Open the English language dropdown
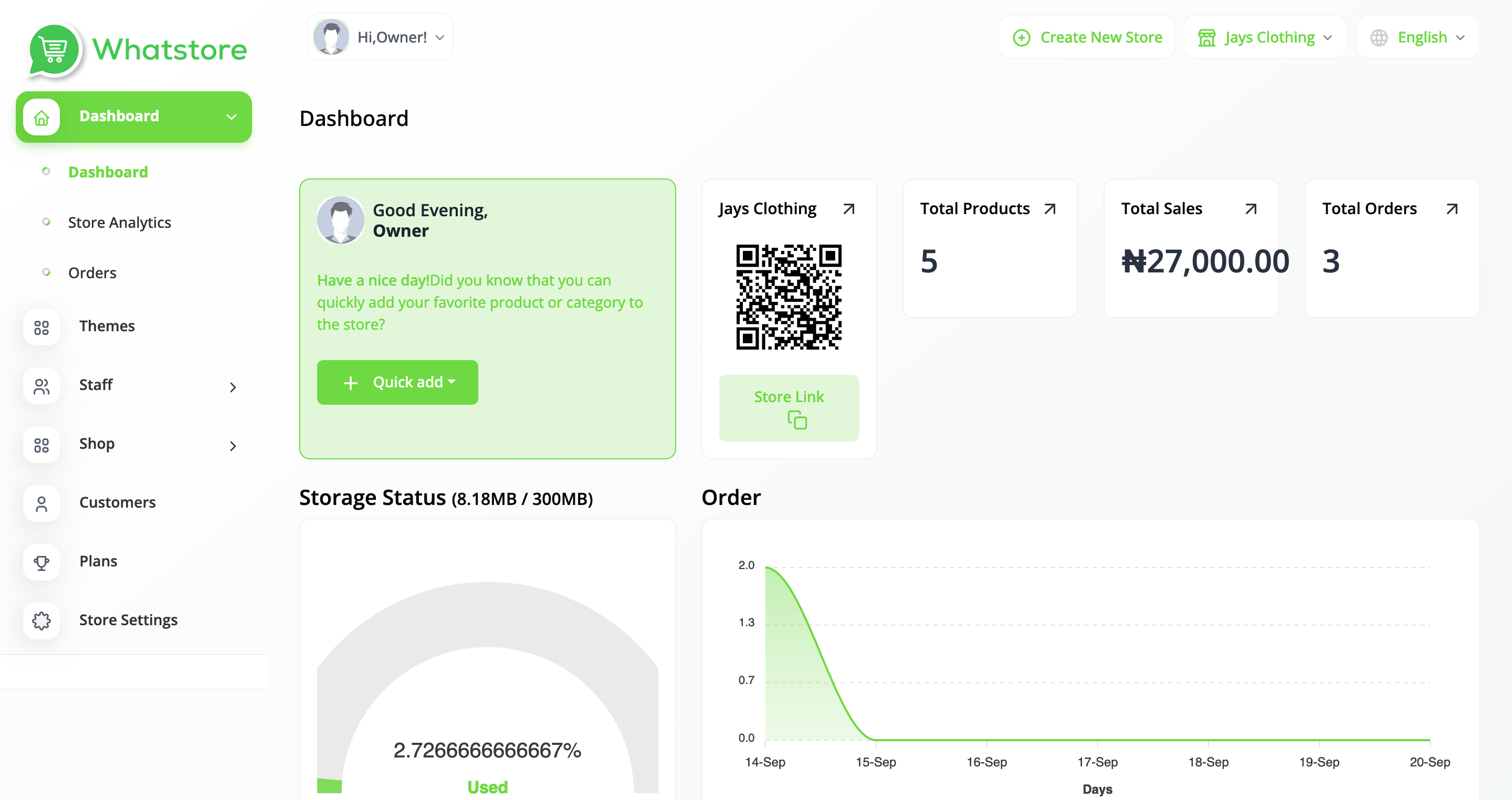This screenshot has width=1512, height=800. [1417, 38]
